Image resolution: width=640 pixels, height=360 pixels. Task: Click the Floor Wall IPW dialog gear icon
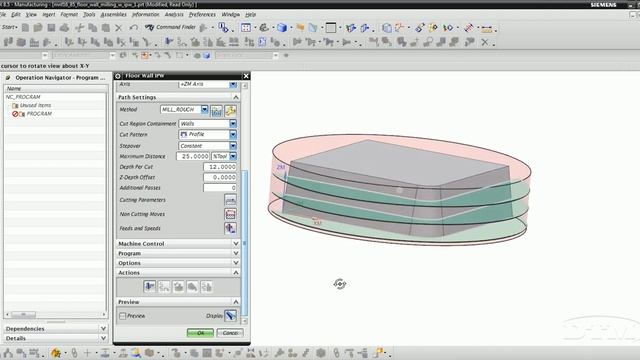(118, 76)
